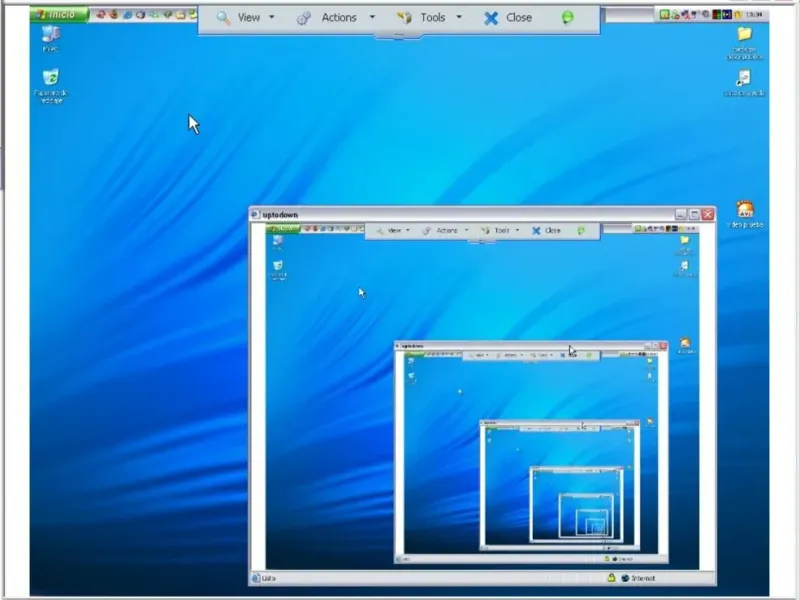Screen dimensions: 800x600
Task: Collapse the outermost toolbar using its bottom handle
Action: (399, 36)
